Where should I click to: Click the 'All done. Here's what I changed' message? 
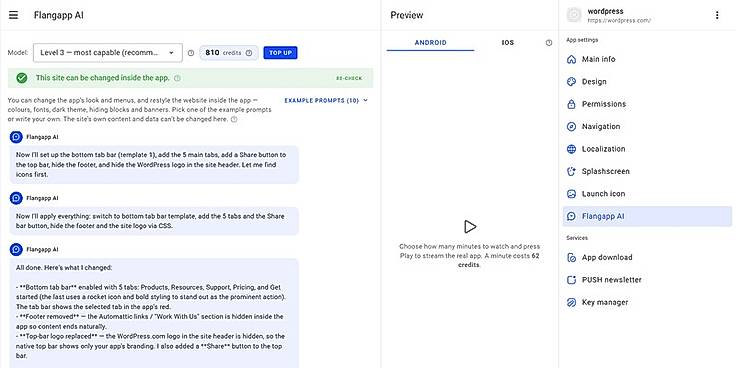(154, 313)
